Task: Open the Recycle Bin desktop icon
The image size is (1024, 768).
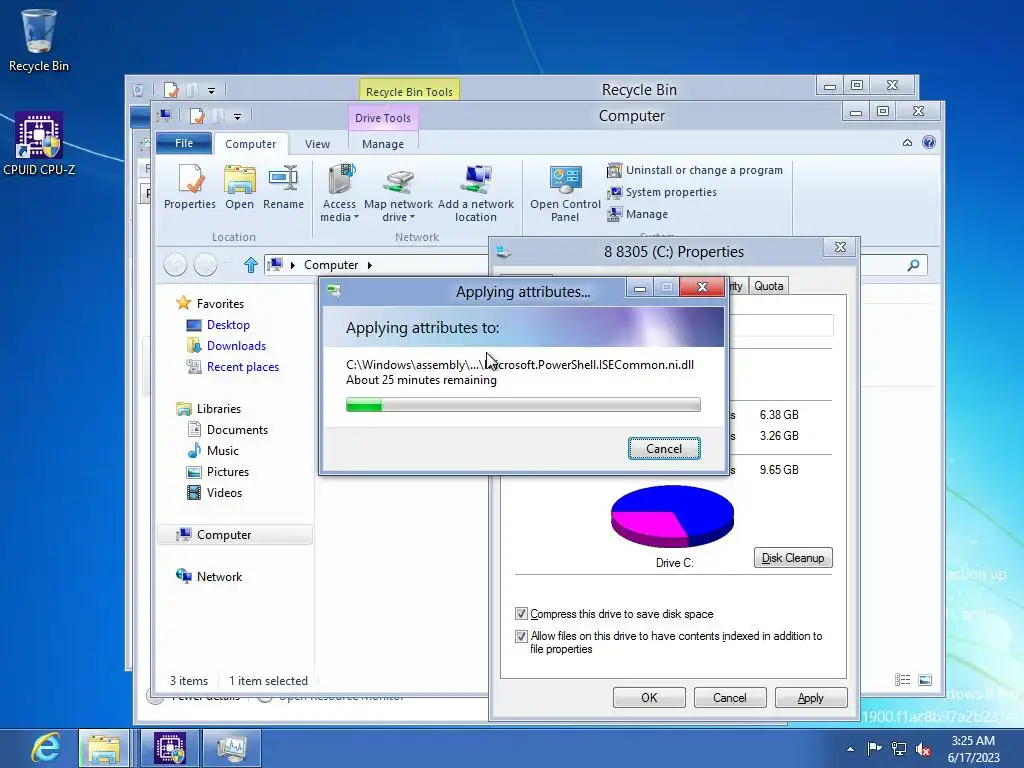Action: tap(39, 40)
